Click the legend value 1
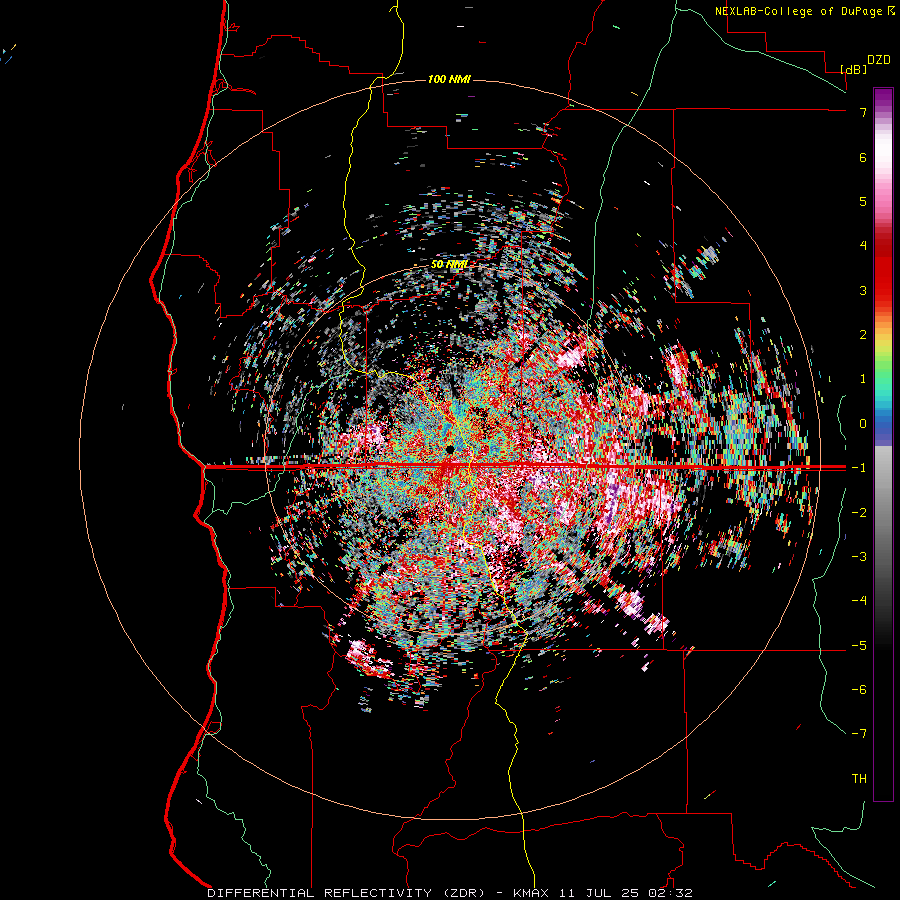 (863, 379)
